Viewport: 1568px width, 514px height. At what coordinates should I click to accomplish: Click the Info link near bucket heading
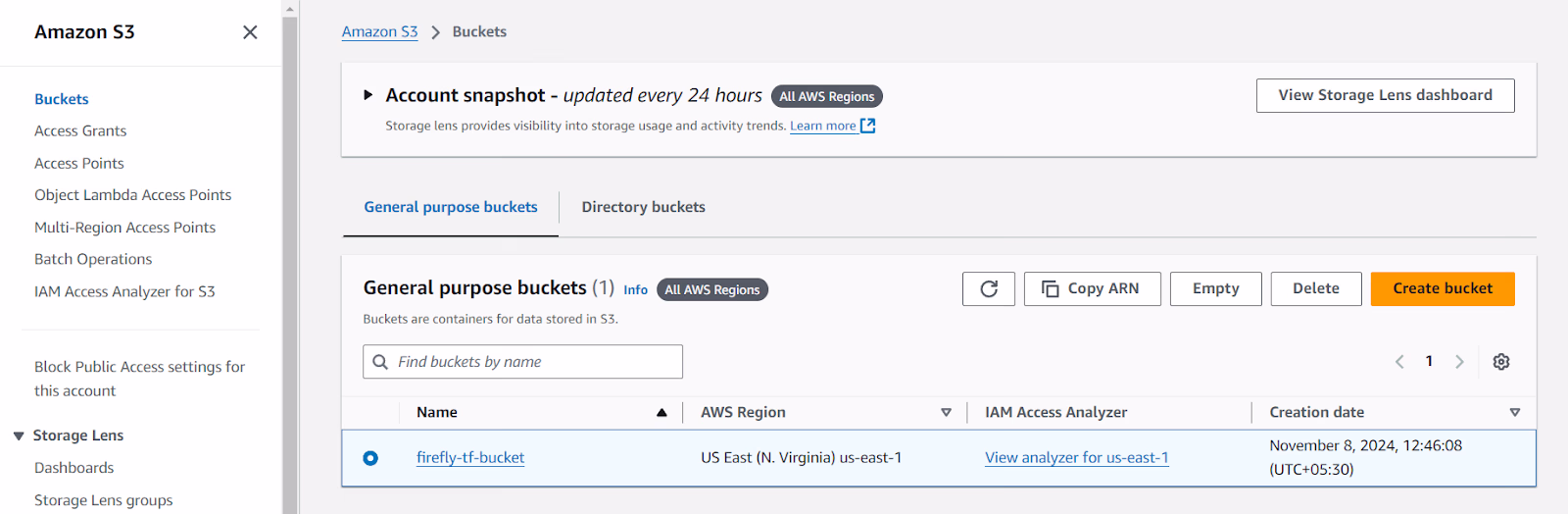(636, 289)
